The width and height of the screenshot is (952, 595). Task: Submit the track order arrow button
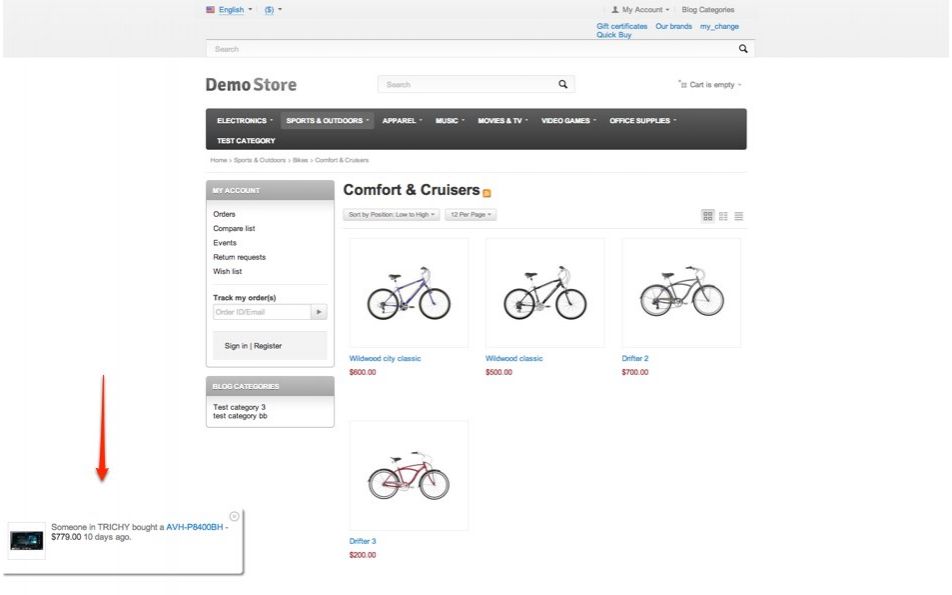[x=319, y=311]
